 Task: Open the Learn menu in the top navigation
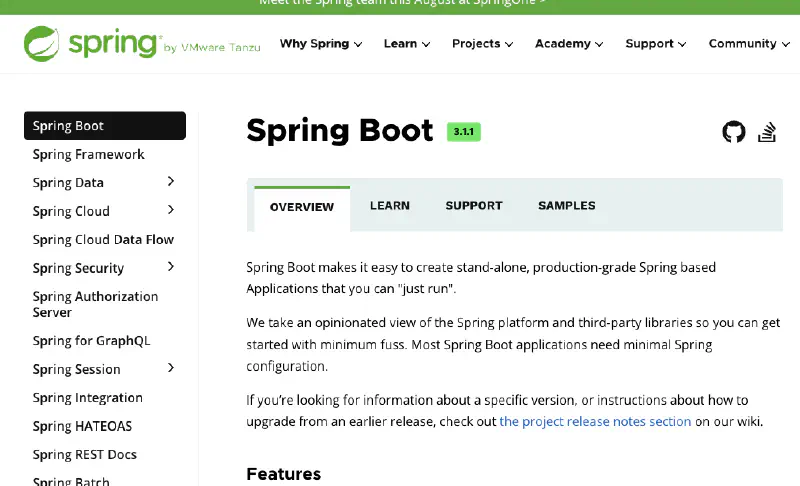pyautogui.click(x=407, y=44)
